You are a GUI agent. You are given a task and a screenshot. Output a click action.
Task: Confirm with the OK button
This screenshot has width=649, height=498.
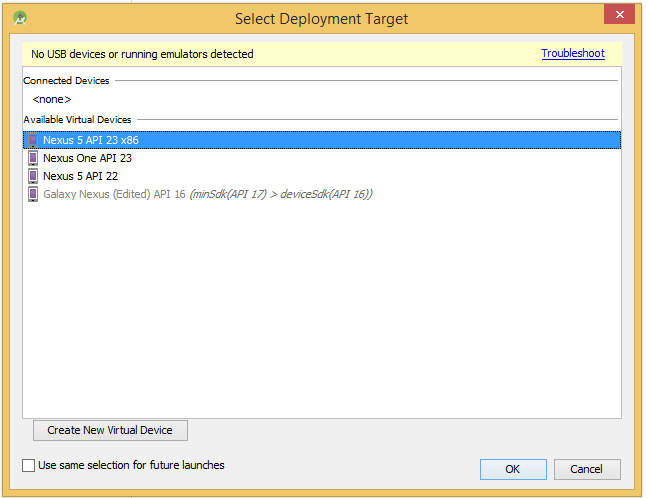point(512,469)
